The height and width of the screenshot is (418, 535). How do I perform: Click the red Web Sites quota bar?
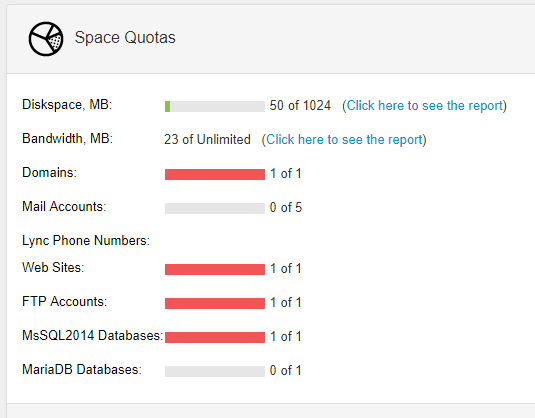tap(215, 269)
